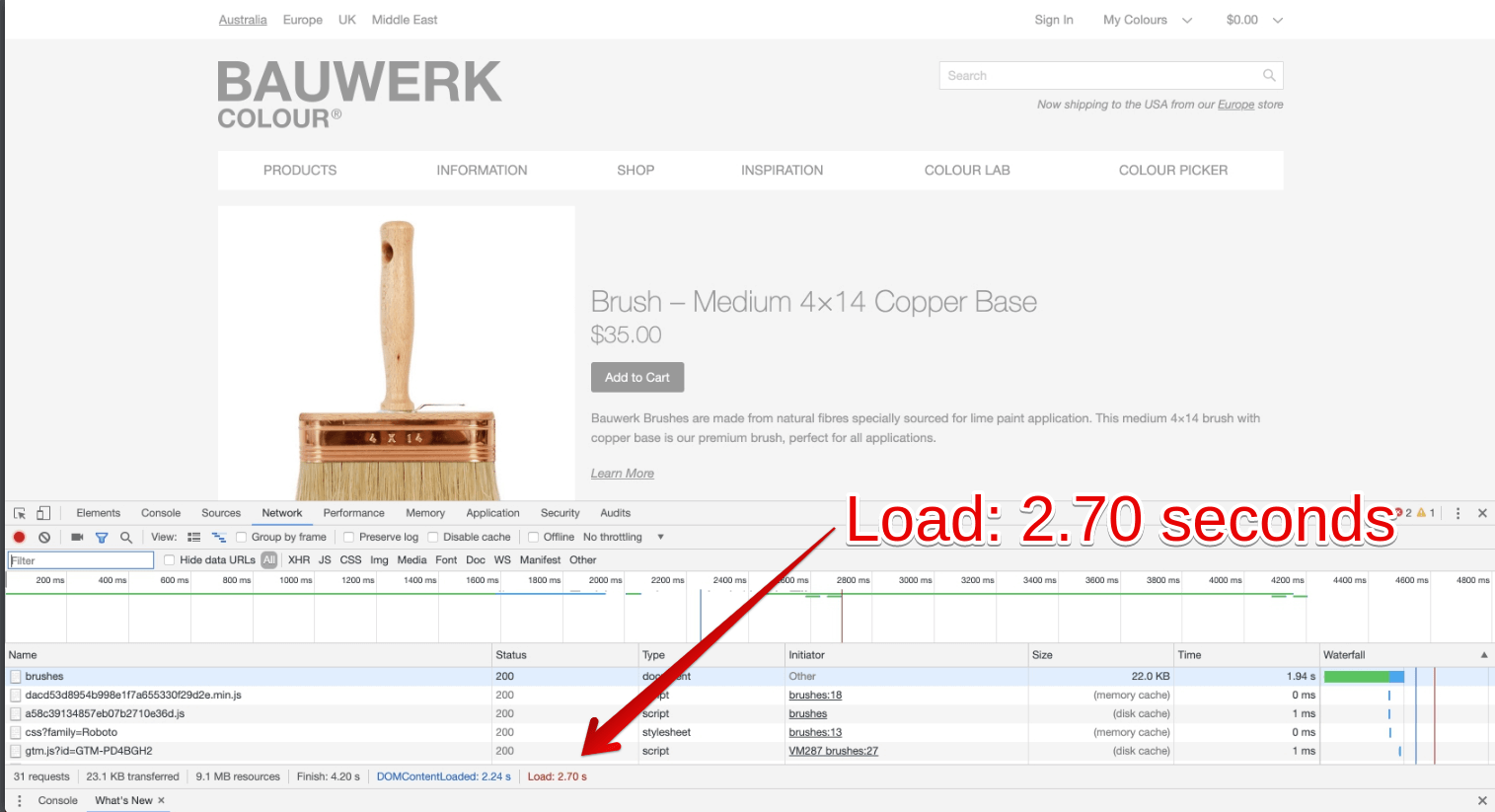Open the Europe store link in shipping note
This screenshot has width=1495, height=812.
coord(1235,105)
